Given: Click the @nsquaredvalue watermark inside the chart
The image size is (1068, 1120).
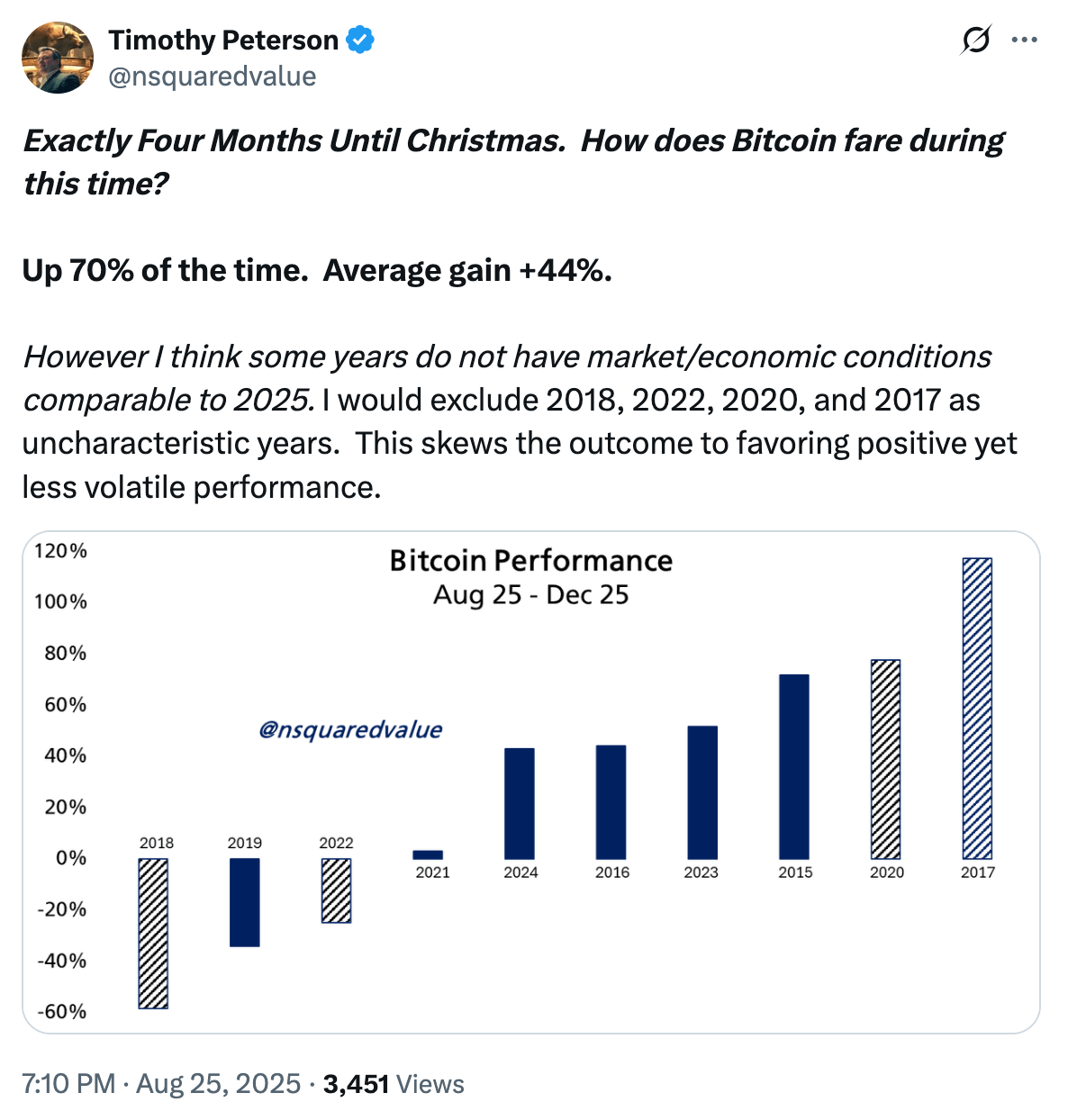Looking at the screenshot, I should 350,729.
